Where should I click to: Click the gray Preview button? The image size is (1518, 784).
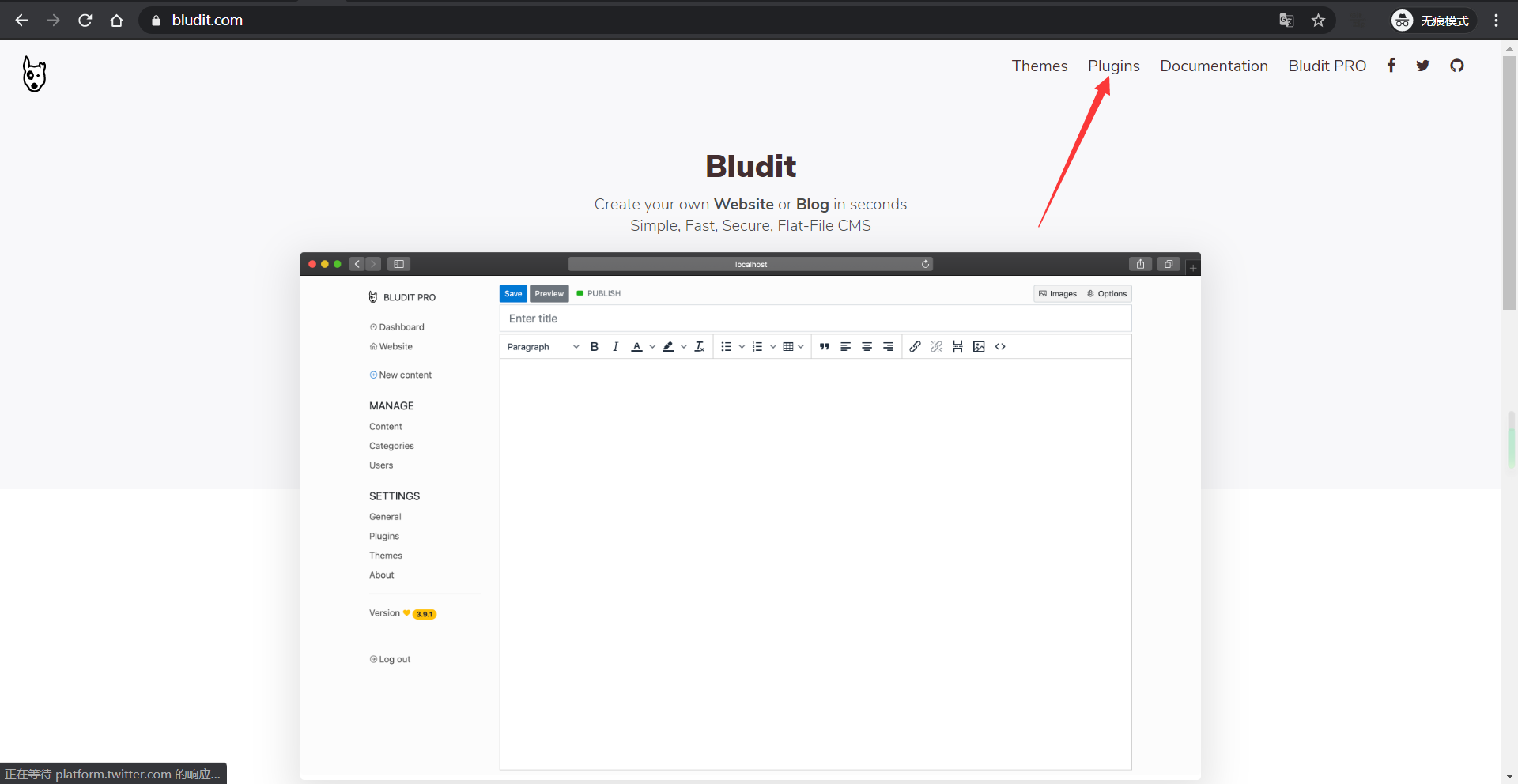click(549, 293)
